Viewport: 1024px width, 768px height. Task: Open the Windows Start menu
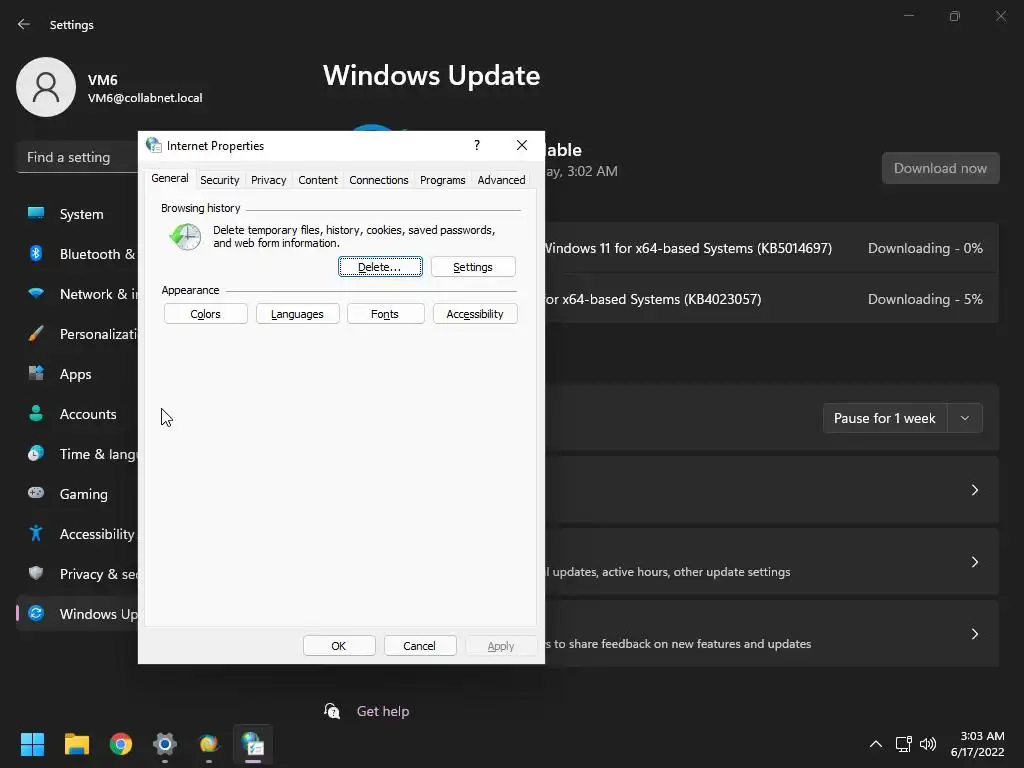coord(32,744)
